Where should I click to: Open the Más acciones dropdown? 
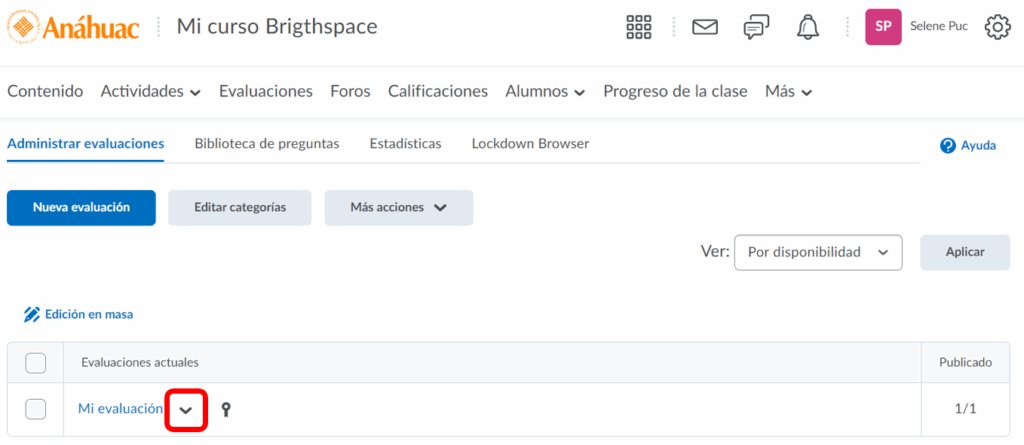(x=398, y=207)
